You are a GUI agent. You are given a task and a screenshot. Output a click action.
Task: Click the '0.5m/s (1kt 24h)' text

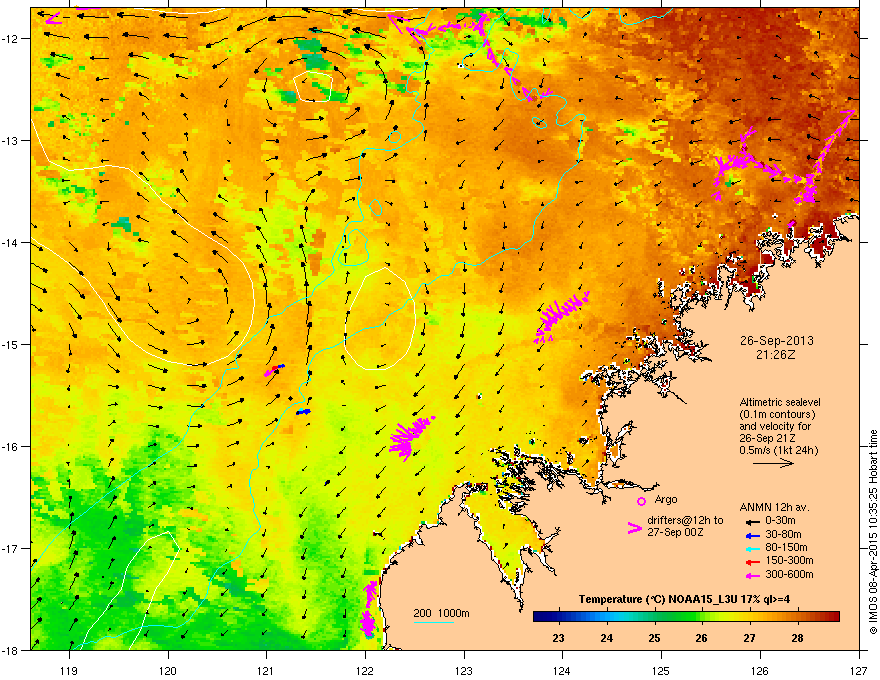click(x=779, y=450)
